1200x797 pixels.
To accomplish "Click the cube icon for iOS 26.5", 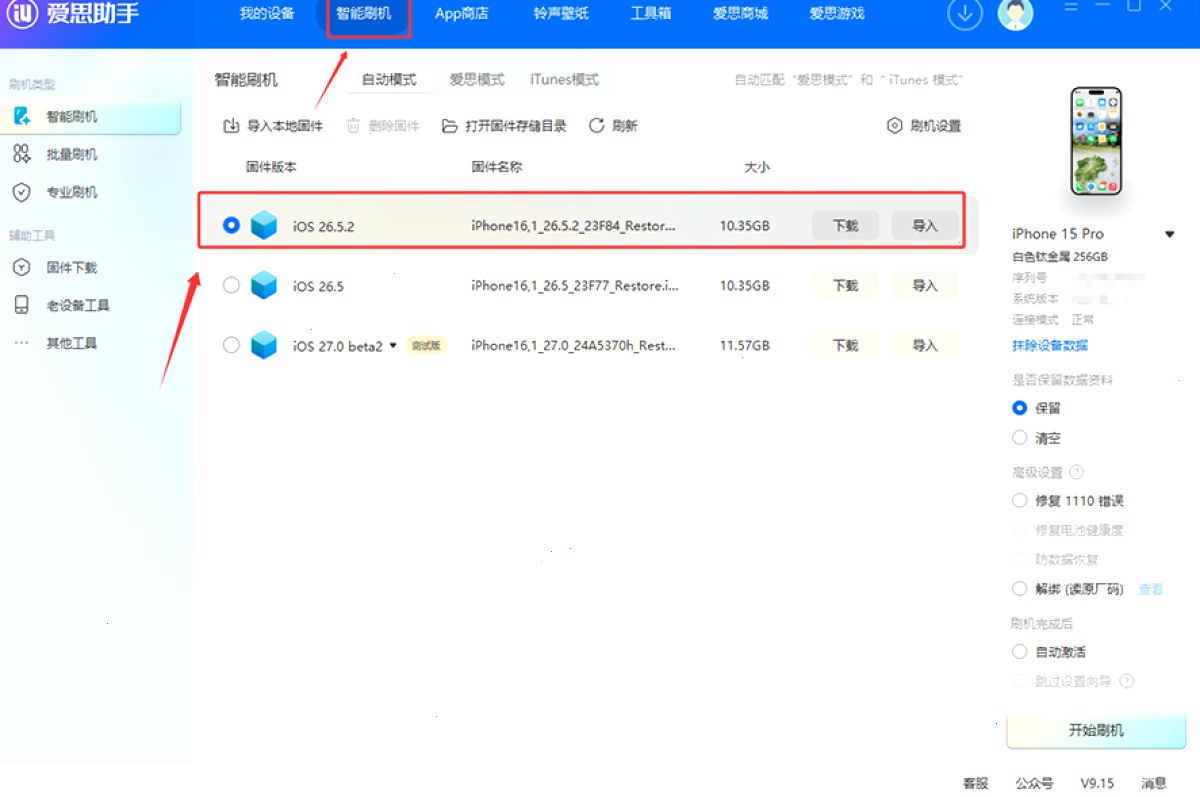I will [264, 286].
